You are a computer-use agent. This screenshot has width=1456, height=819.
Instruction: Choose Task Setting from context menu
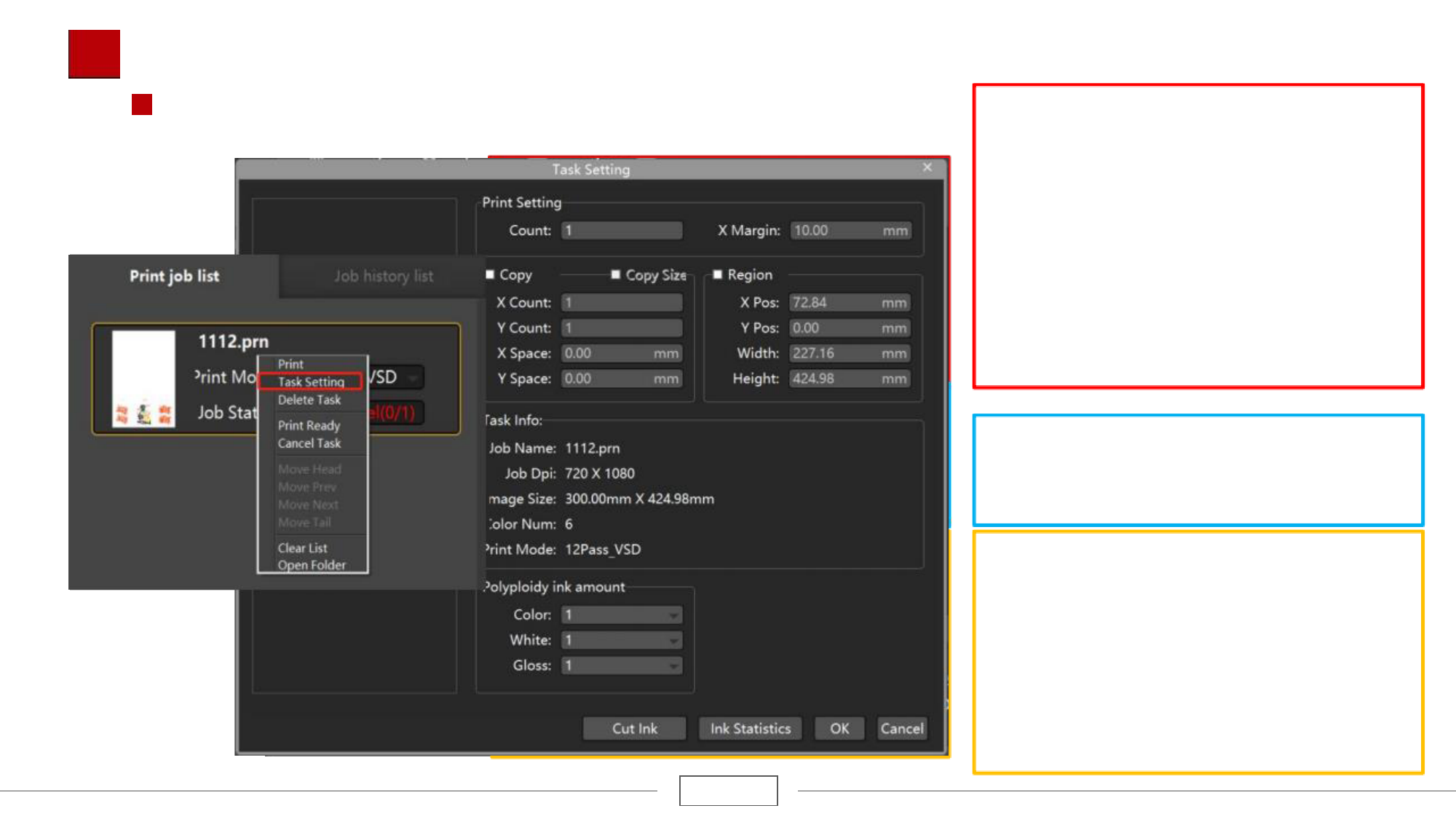coord(311,381)
